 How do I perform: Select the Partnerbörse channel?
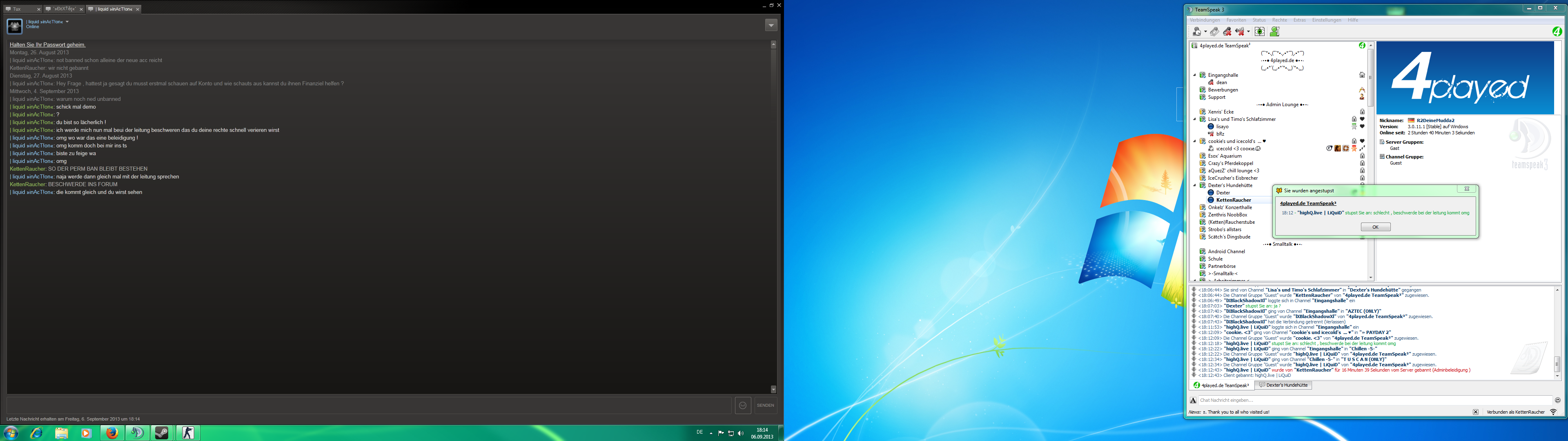[x=1222, y=266]
